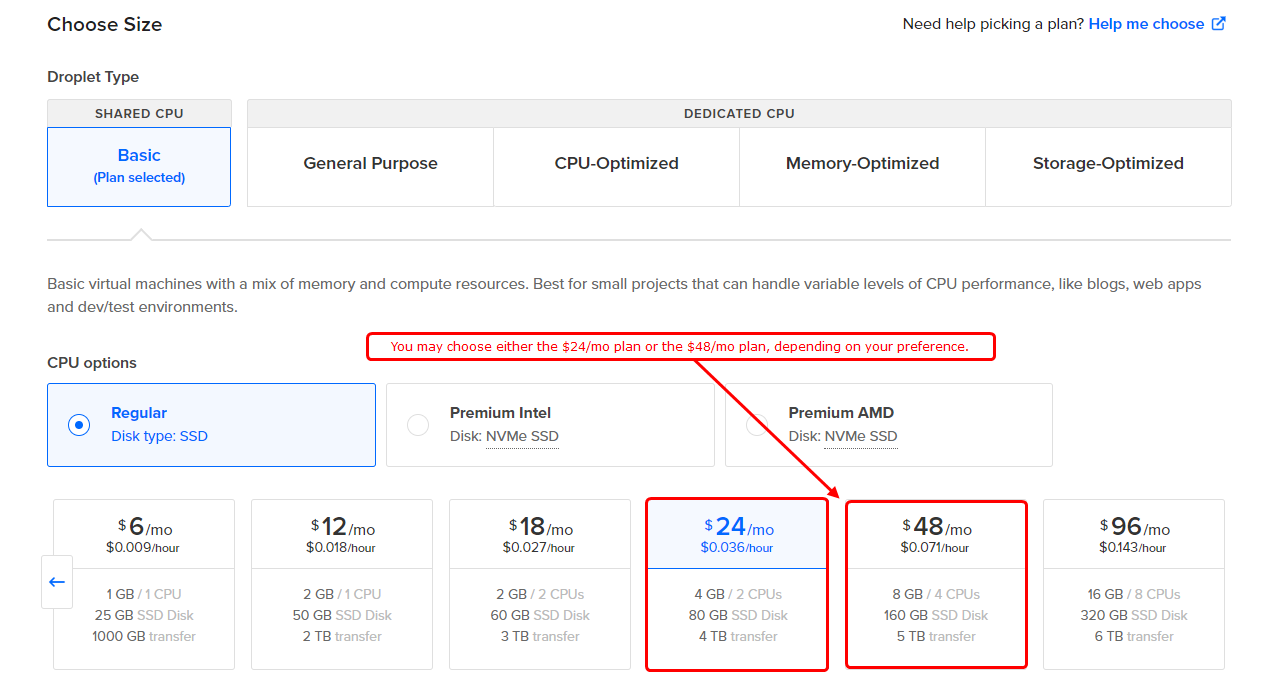Viewport: 1280px width, 688px height.
Task: Pick the Memory-Optimized droplet type
Action: pyautogui.click(x=862, y=164)
